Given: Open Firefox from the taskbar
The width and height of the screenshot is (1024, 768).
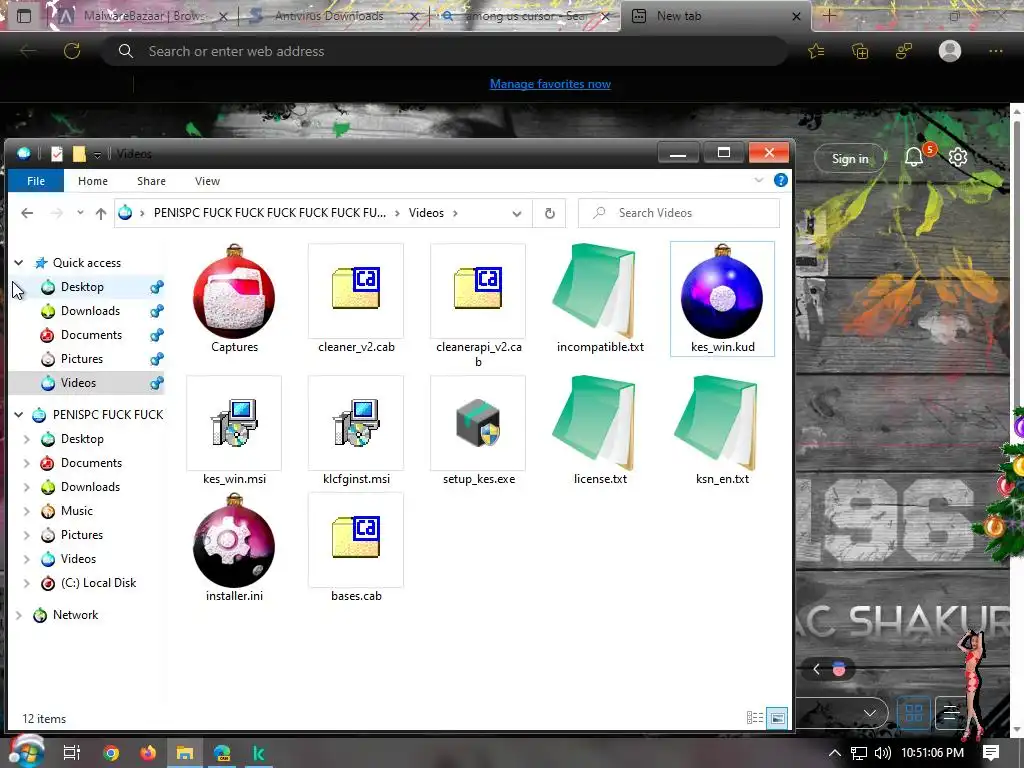Looking at the screenshot, I should 148,753.
